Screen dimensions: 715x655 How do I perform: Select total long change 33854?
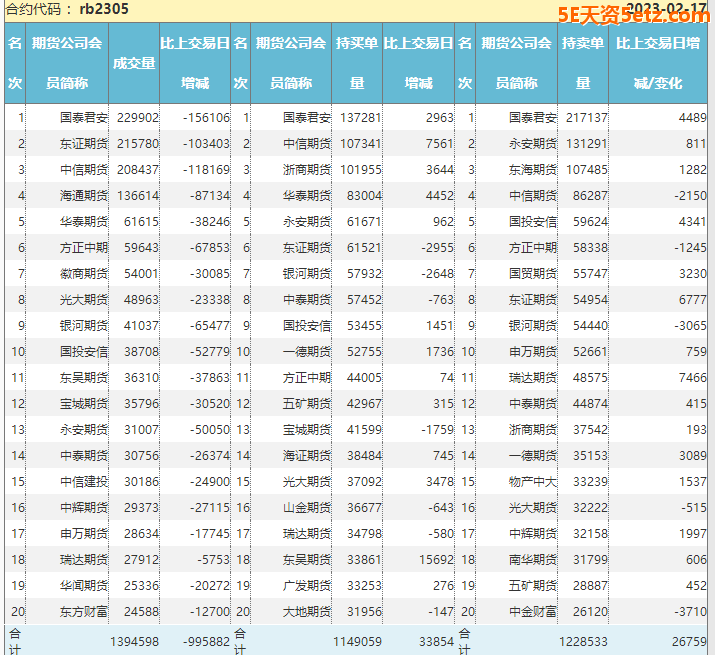(436, 642)
